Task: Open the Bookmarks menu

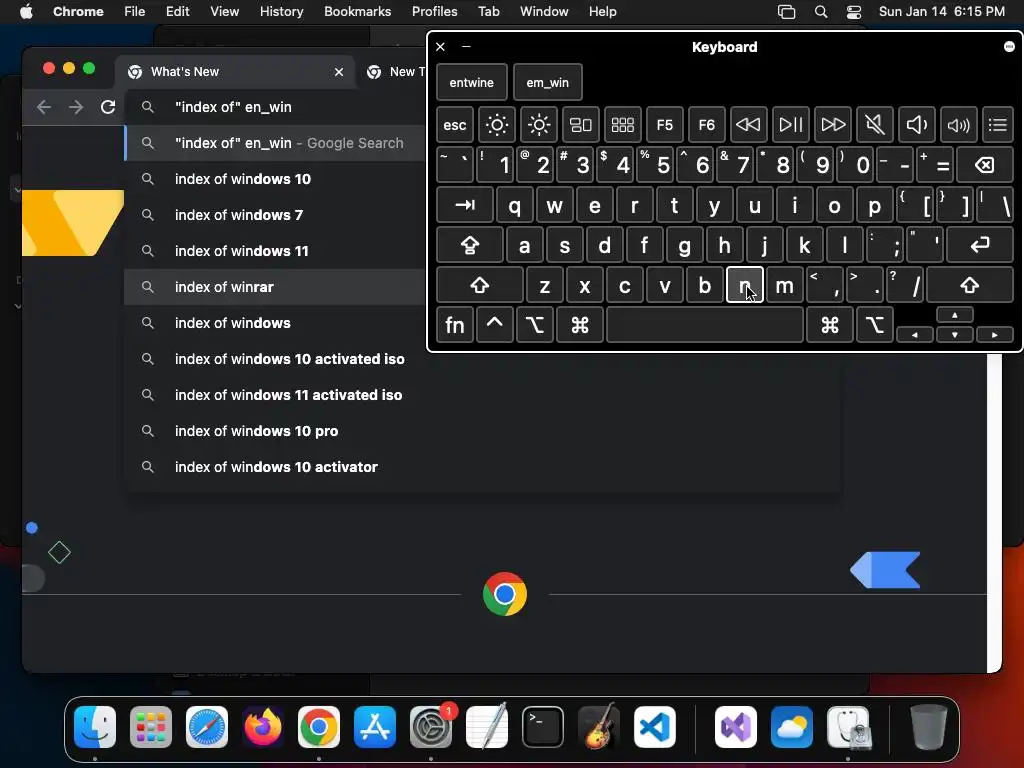Action: click(357, 11)
